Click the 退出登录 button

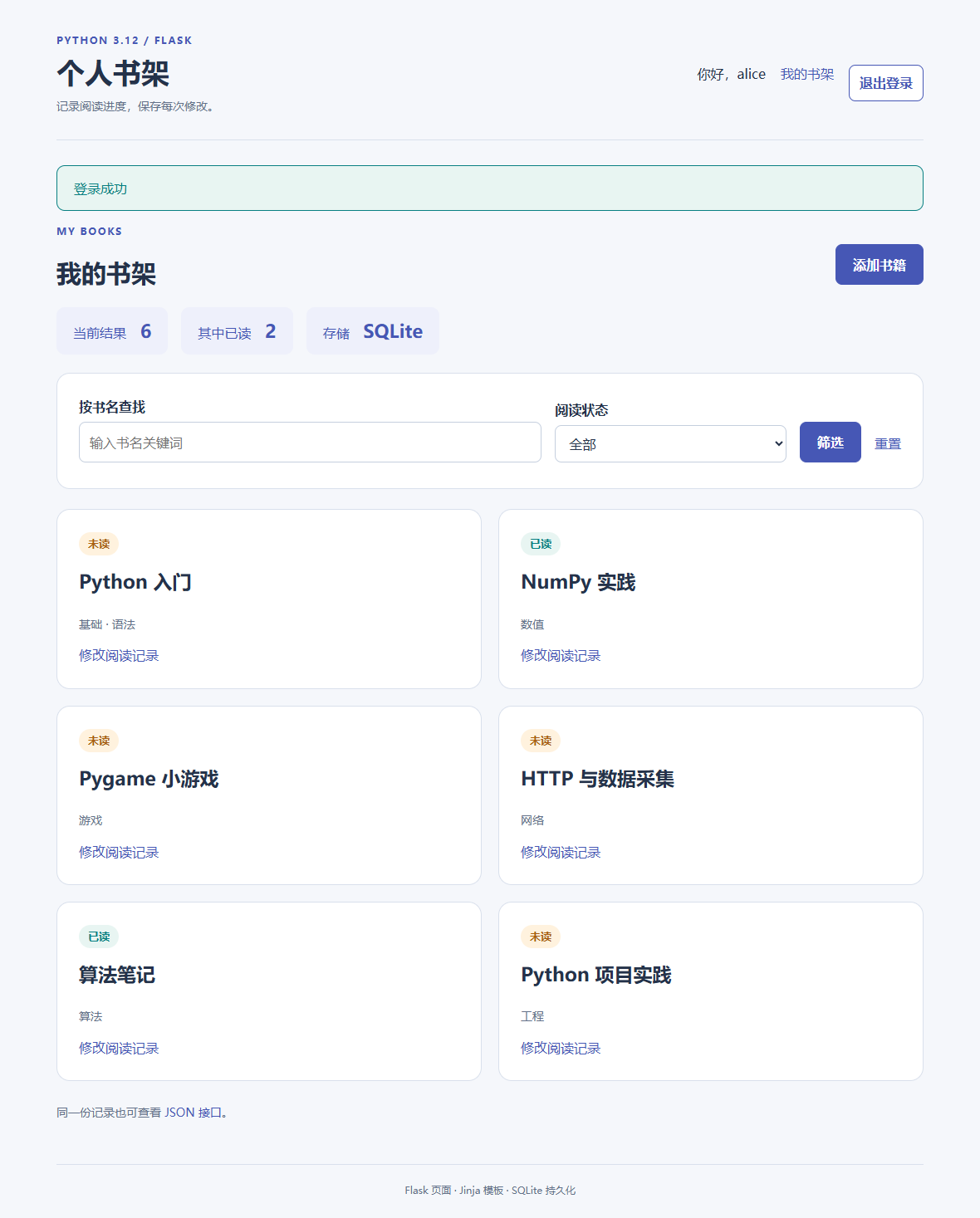(x=885, y=83)
